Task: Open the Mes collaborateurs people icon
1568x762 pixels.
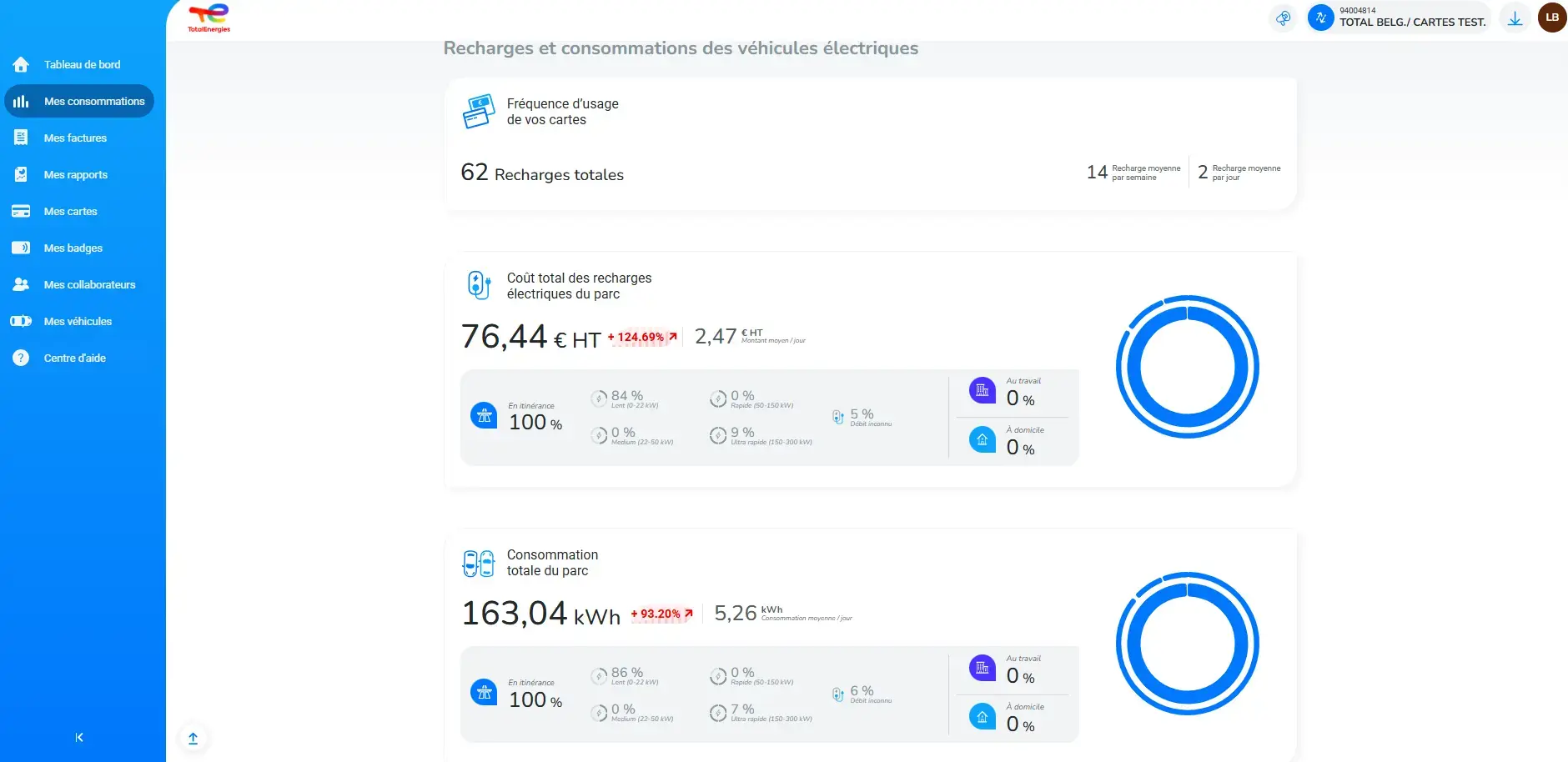Action: pos(20,283)
